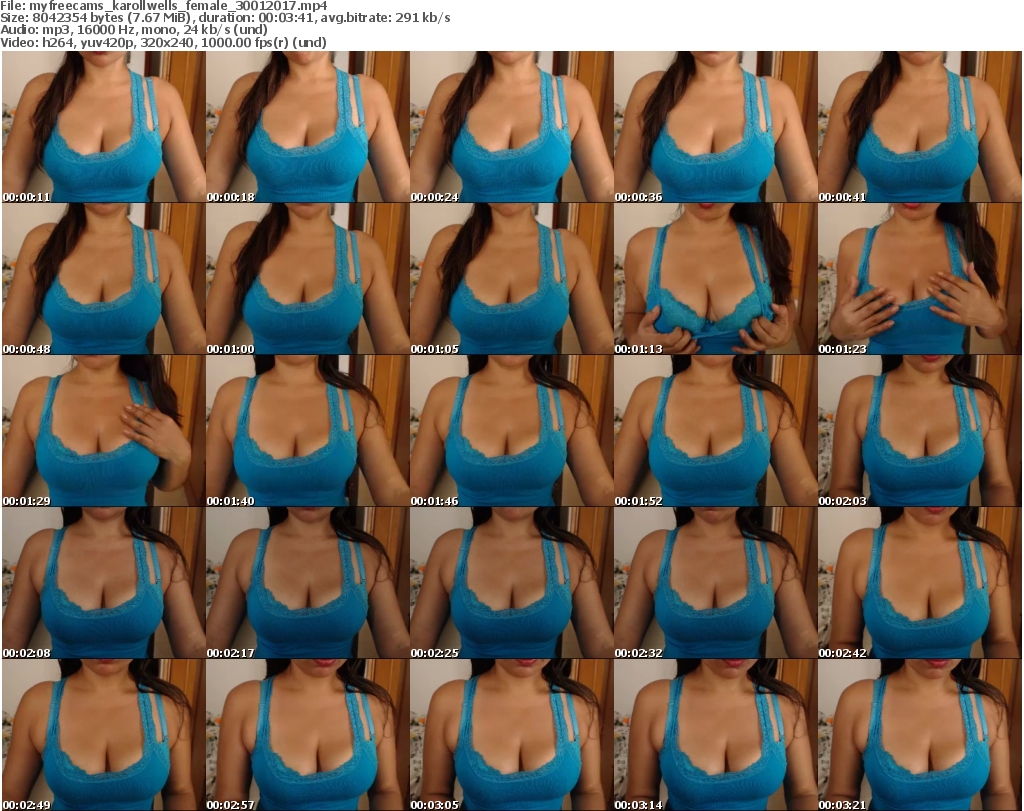1024x811 pixels.
Task: Select the thumbnail stamped 00:02:57
Action: [x=308, y=735]
